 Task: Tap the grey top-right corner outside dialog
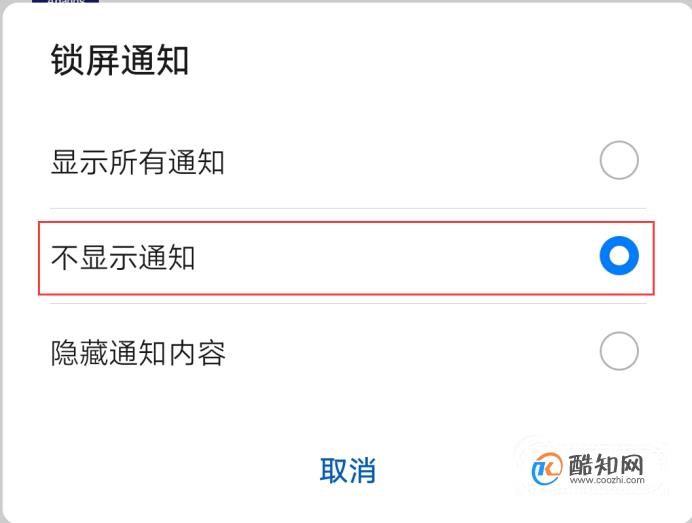pos(688,4)
